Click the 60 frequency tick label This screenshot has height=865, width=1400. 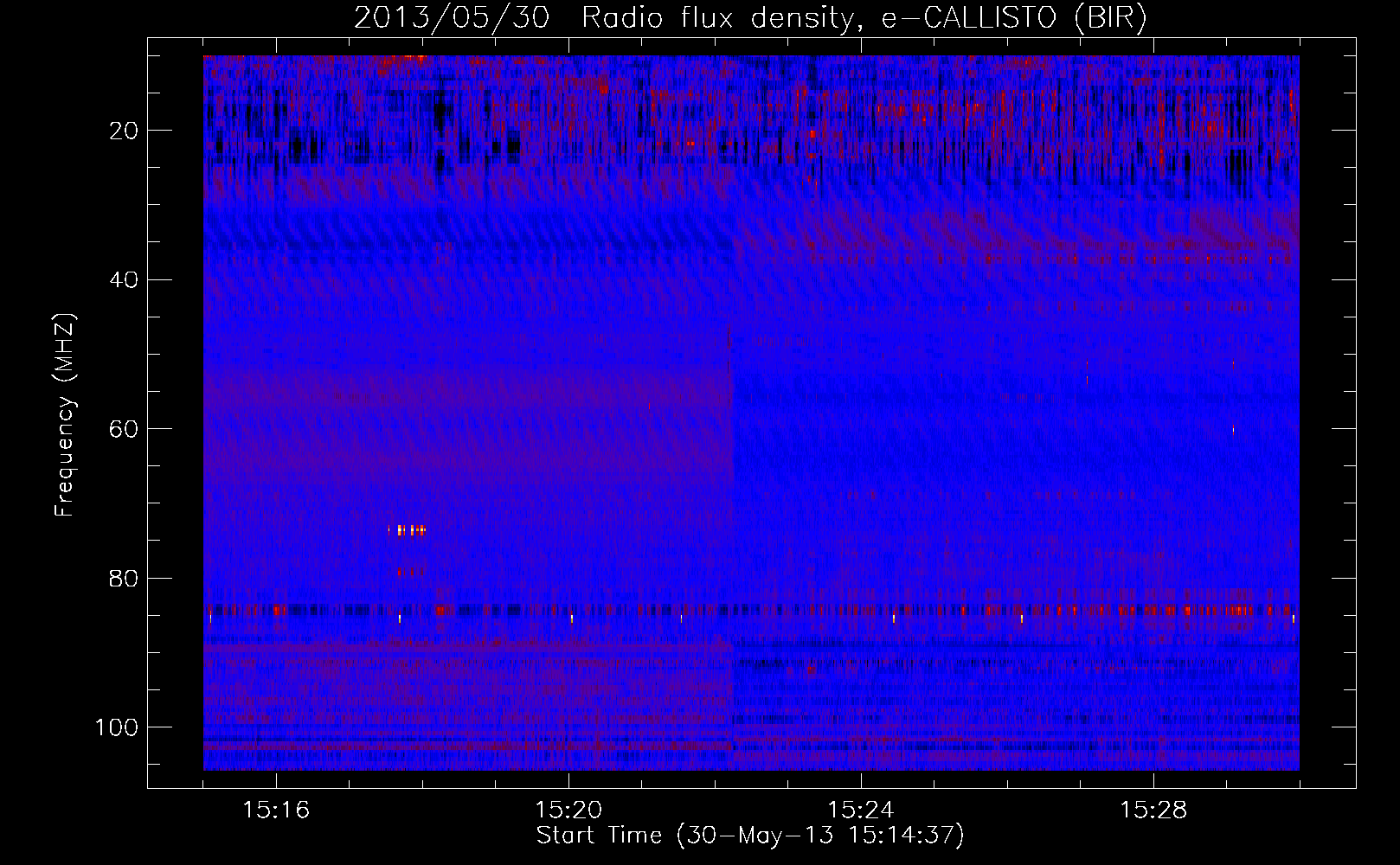125,429
